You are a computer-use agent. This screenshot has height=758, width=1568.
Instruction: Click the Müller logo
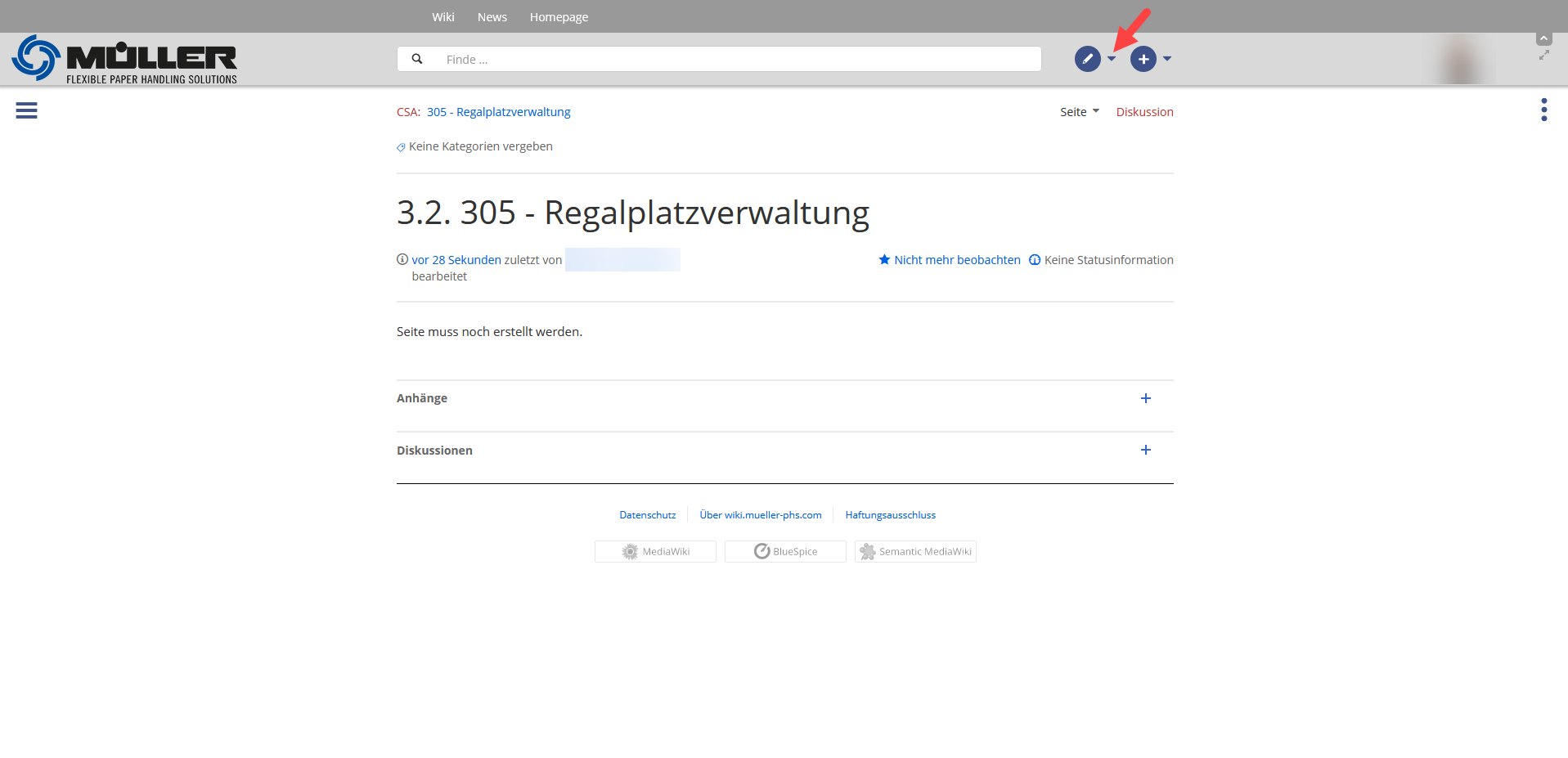click(124, 59)
